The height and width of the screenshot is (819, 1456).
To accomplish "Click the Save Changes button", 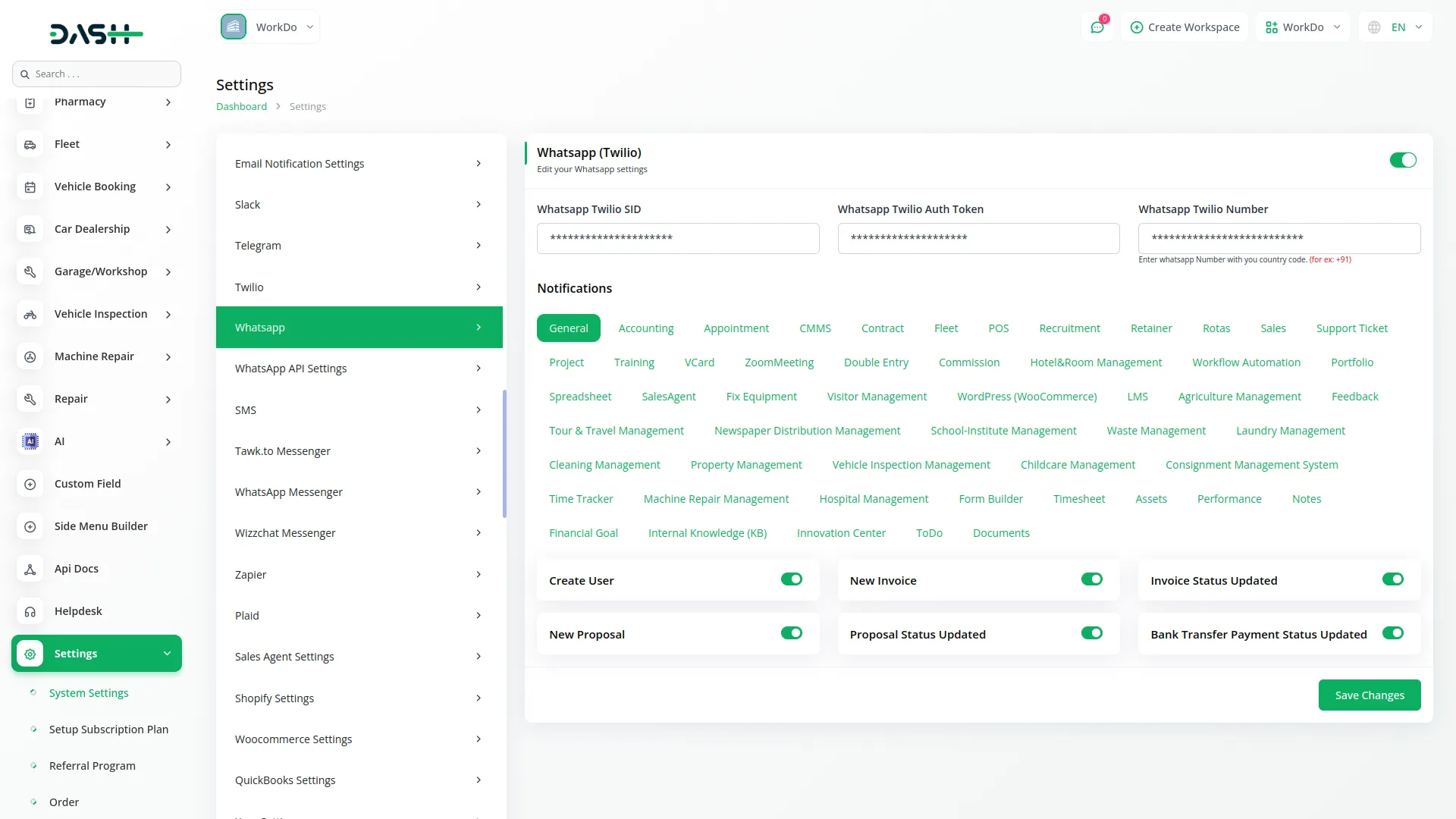I will point(1369,695).
